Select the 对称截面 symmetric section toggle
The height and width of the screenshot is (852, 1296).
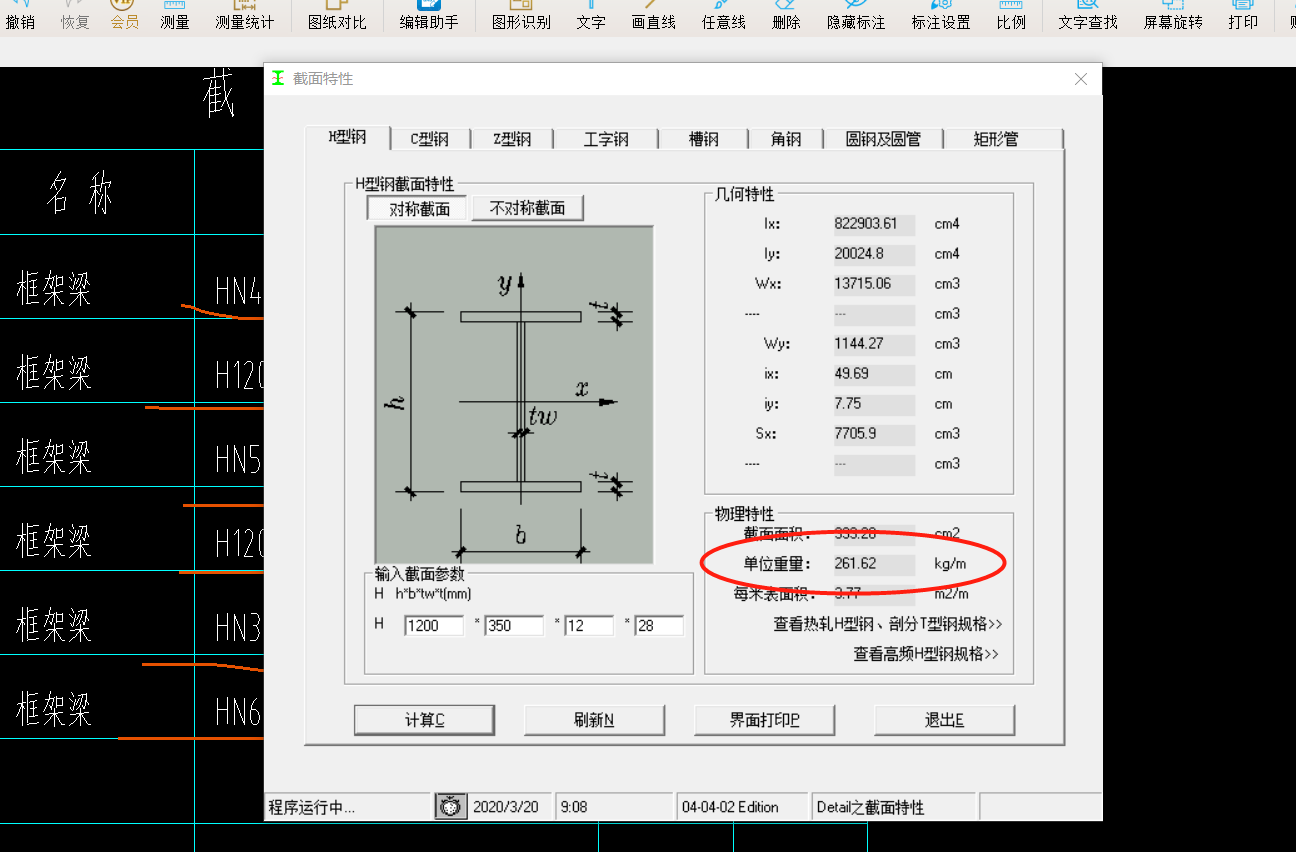[419, 208]
